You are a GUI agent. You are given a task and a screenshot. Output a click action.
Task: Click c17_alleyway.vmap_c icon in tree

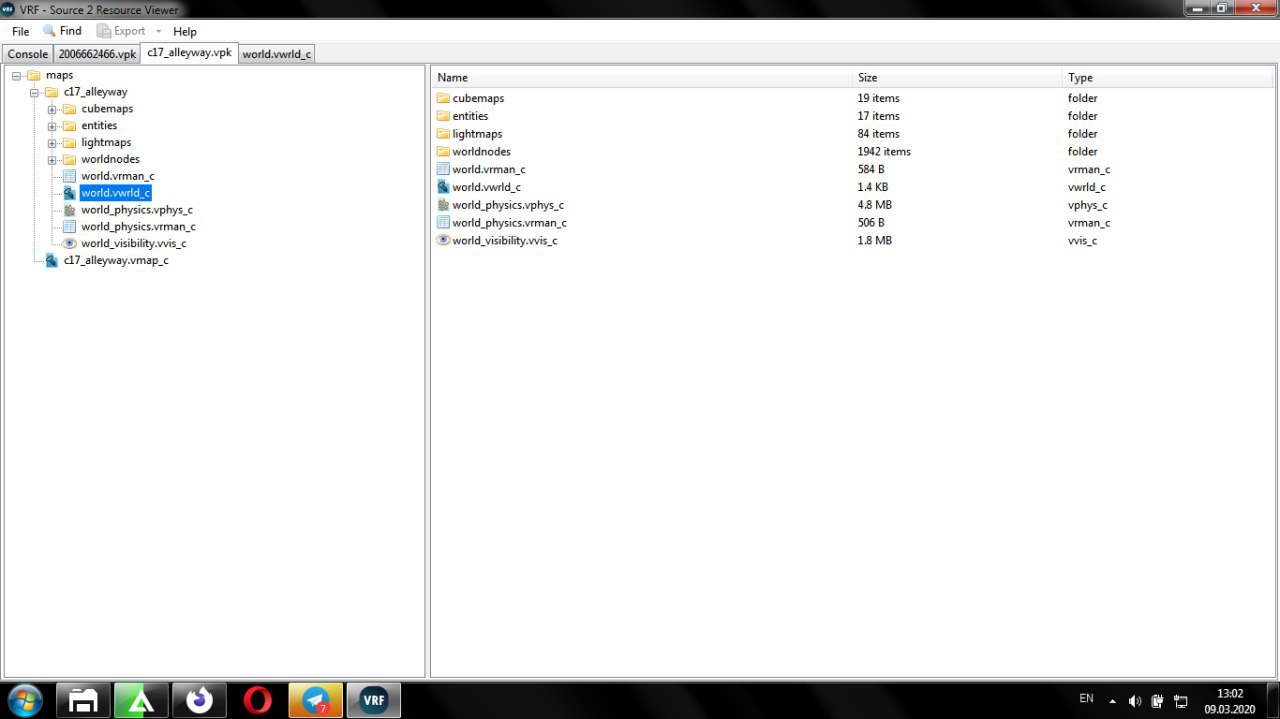[x=51, y=260]
